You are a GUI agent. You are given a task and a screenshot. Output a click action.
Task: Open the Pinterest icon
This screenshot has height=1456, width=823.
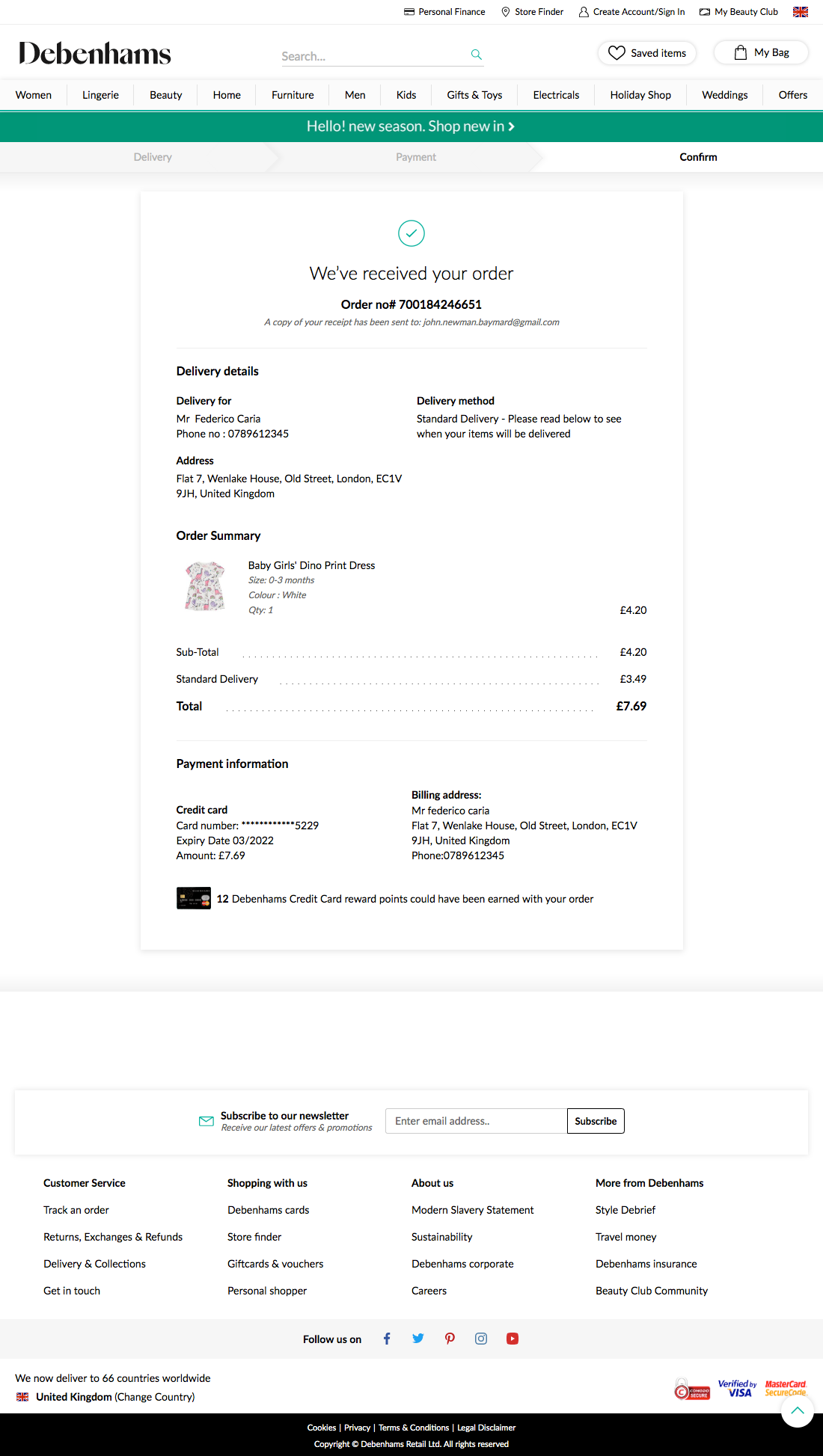click(x=449, y=1339)
